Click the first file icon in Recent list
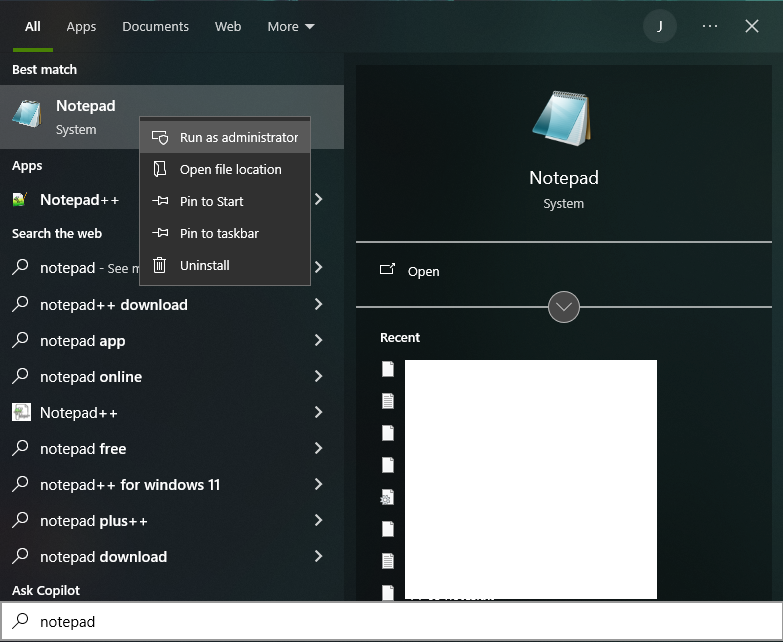This screenshot has width=783, height=642. [388, 369]
